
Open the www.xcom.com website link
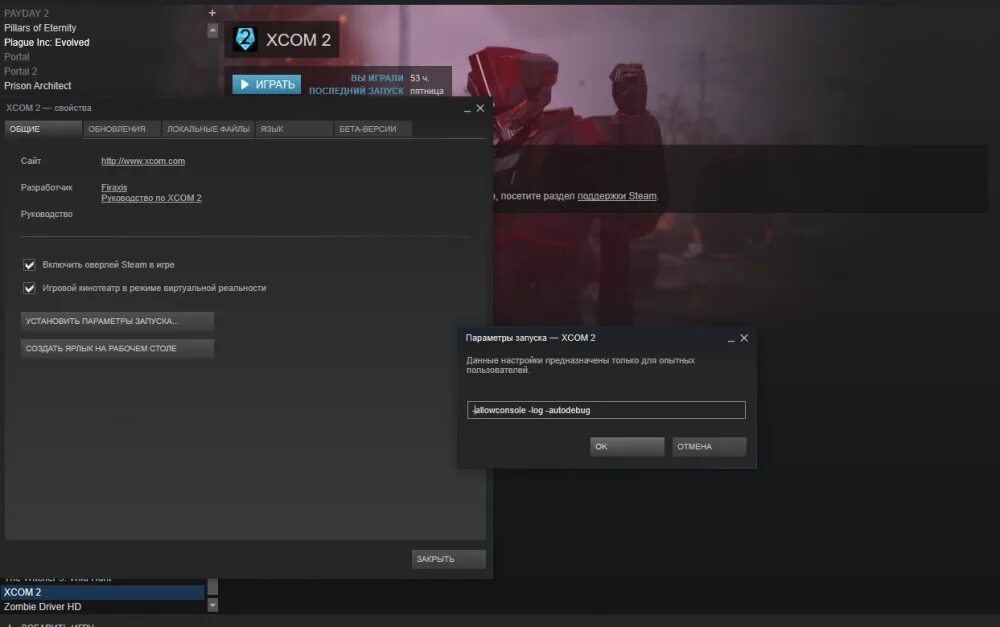pyautogui.click(x=143, y=161)
